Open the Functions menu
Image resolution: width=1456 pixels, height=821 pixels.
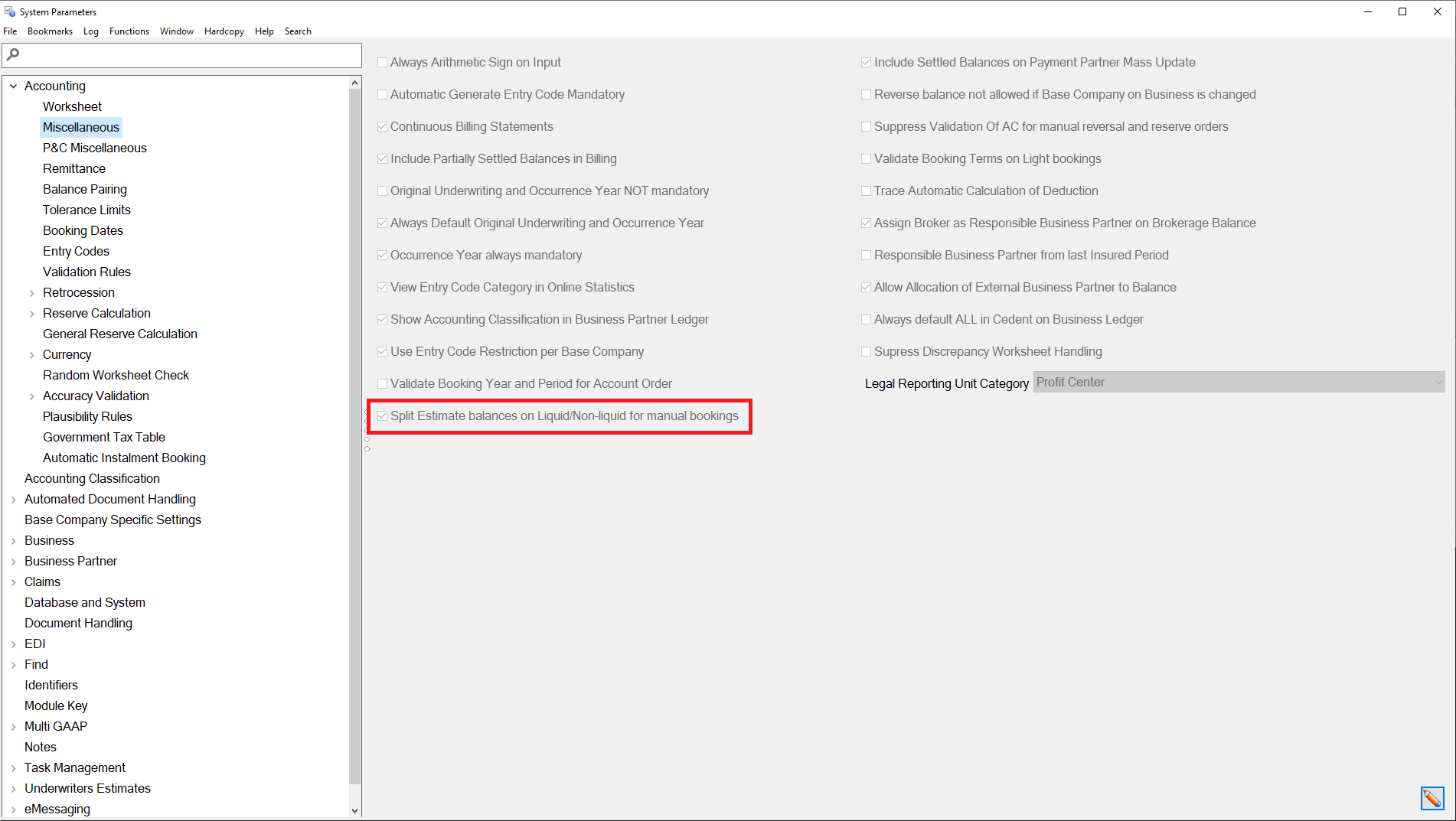pyautogui.click(x=129, y=31)
